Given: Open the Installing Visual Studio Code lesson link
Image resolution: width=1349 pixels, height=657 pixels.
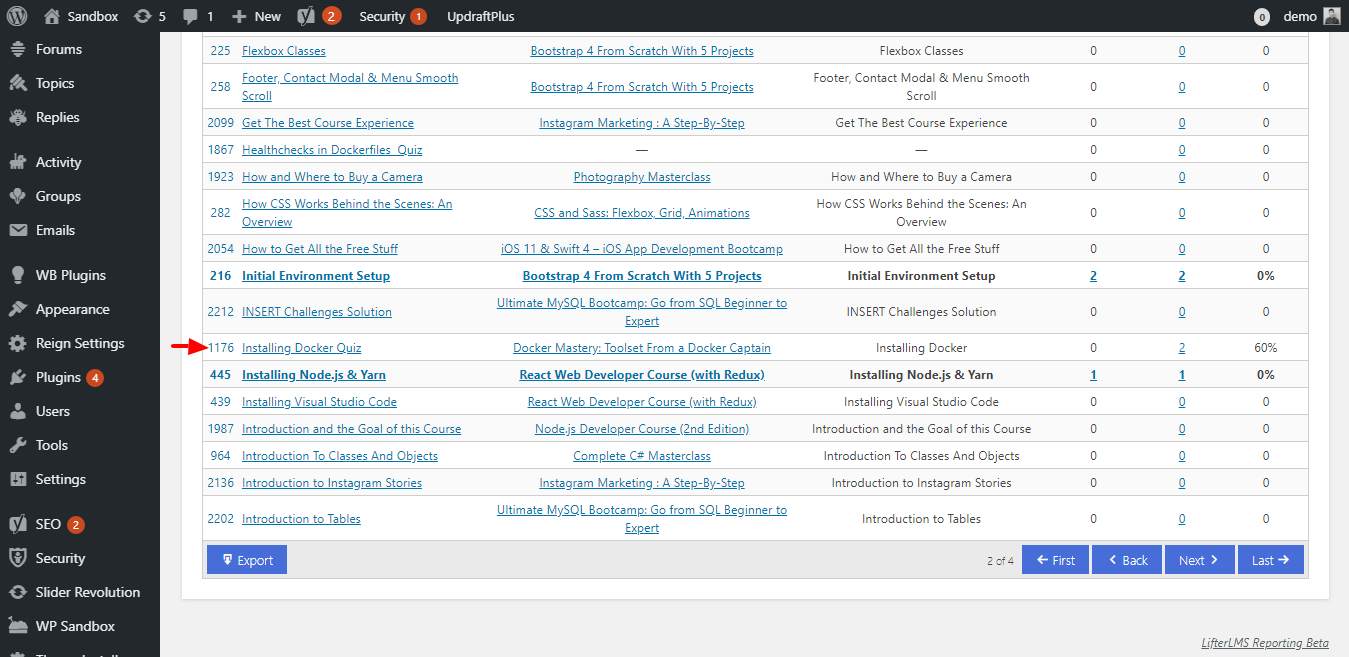Looking at the screenshot, I should [319, 402].
